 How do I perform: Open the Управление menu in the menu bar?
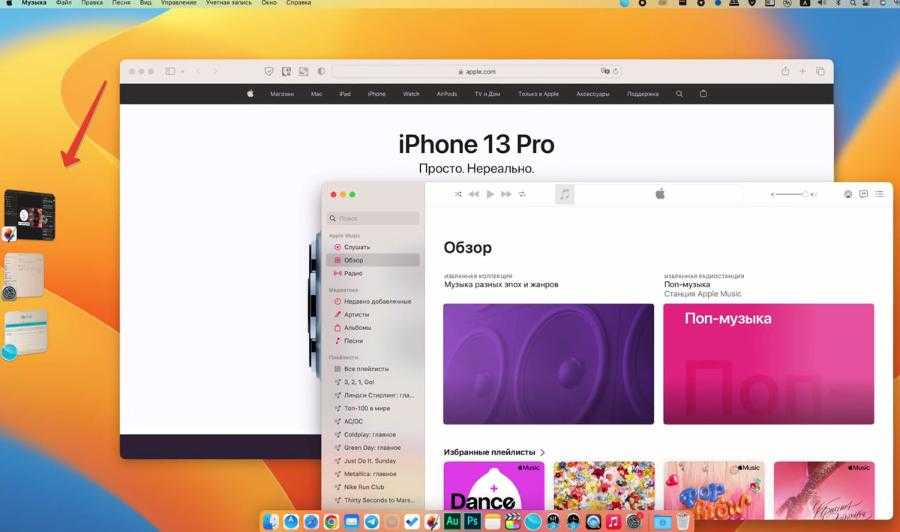coord(178,4)
